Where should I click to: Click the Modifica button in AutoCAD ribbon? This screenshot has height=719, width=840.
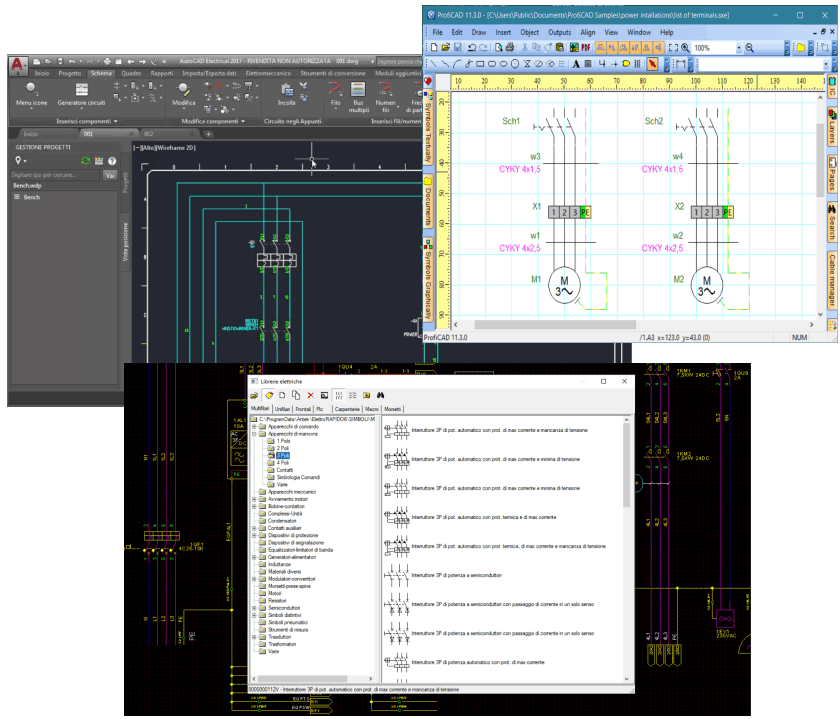click(x=184, y=93)
